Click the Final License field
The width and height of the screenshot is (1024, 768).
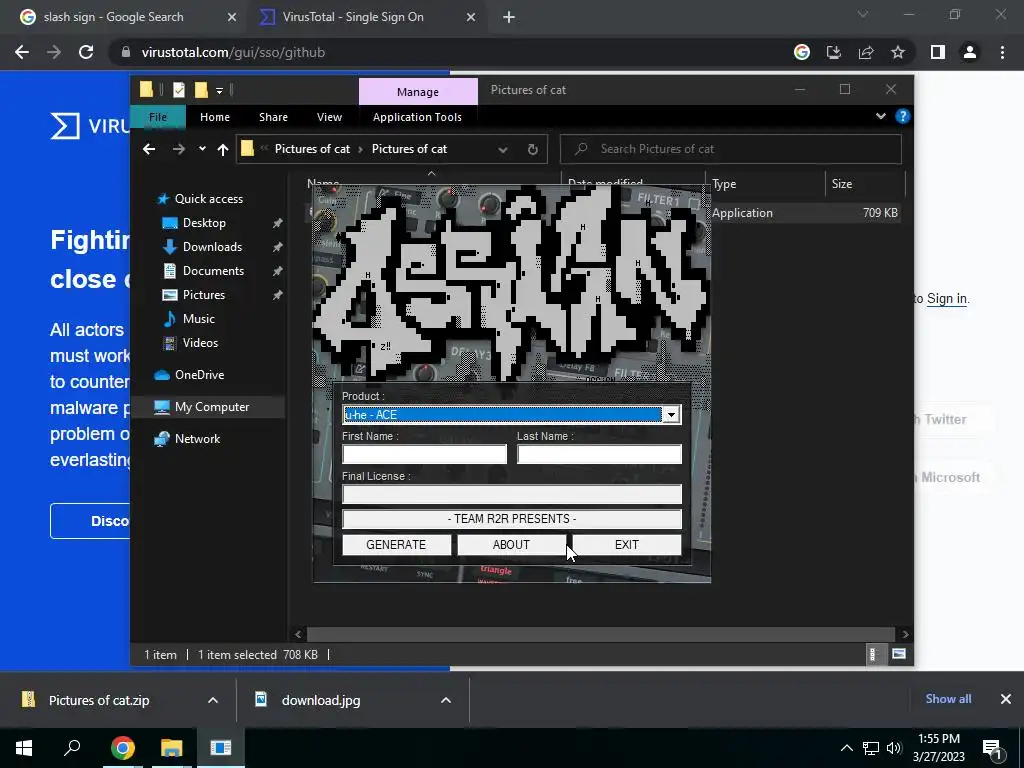point(512,494)
